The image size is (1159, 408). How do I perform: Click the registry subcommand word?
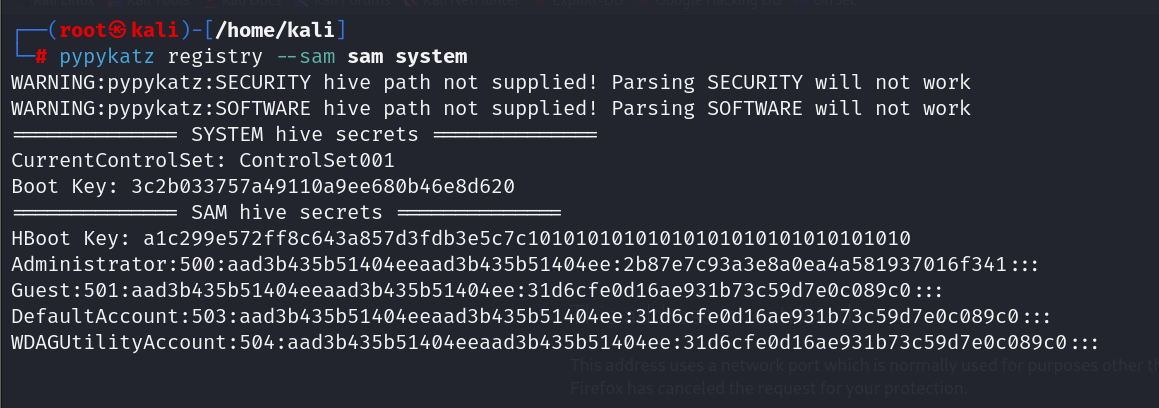tap(215, 57)
